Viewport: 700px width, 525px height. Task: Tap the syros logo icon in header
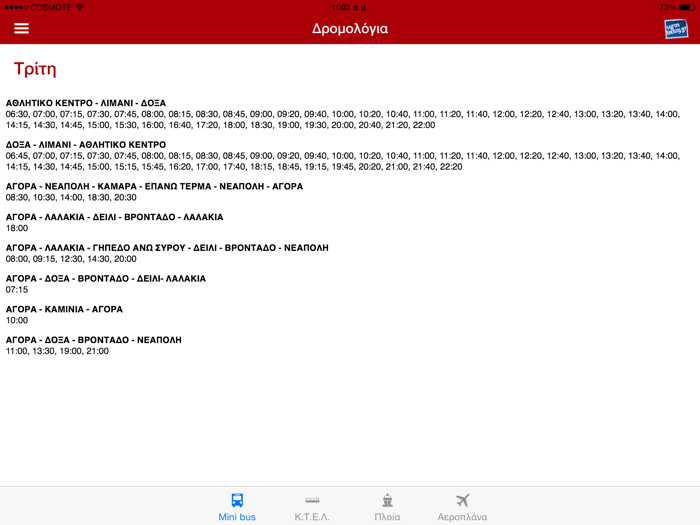click(676, 29)
